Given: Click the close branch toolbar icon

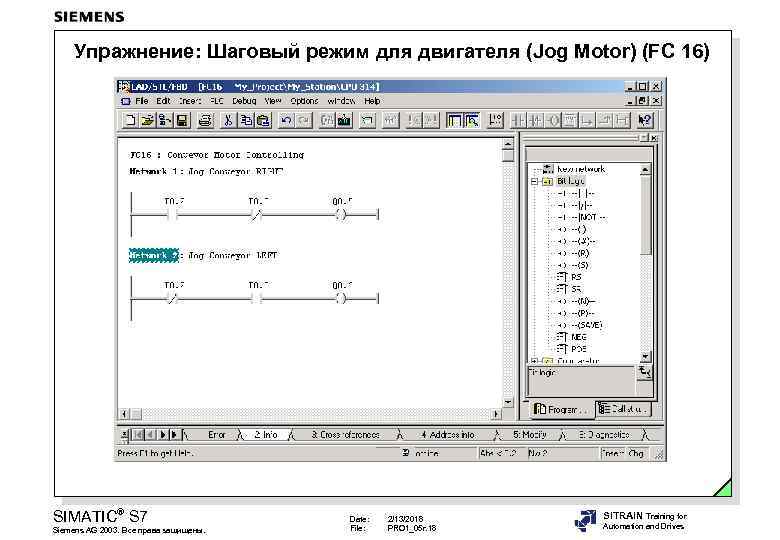Looking at the screenshot, I should coord(605,120).
